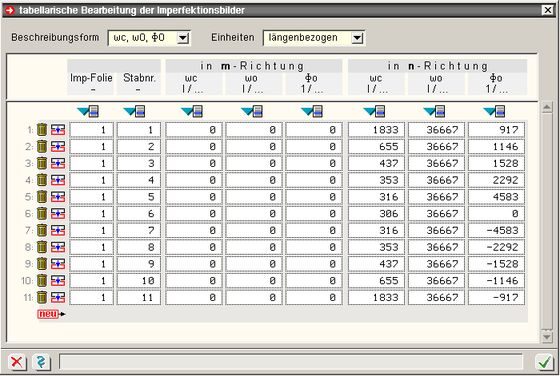
Task: Select n-Richtung Φ0 cell 917 in row 1
Action: [x=496, y=130]
